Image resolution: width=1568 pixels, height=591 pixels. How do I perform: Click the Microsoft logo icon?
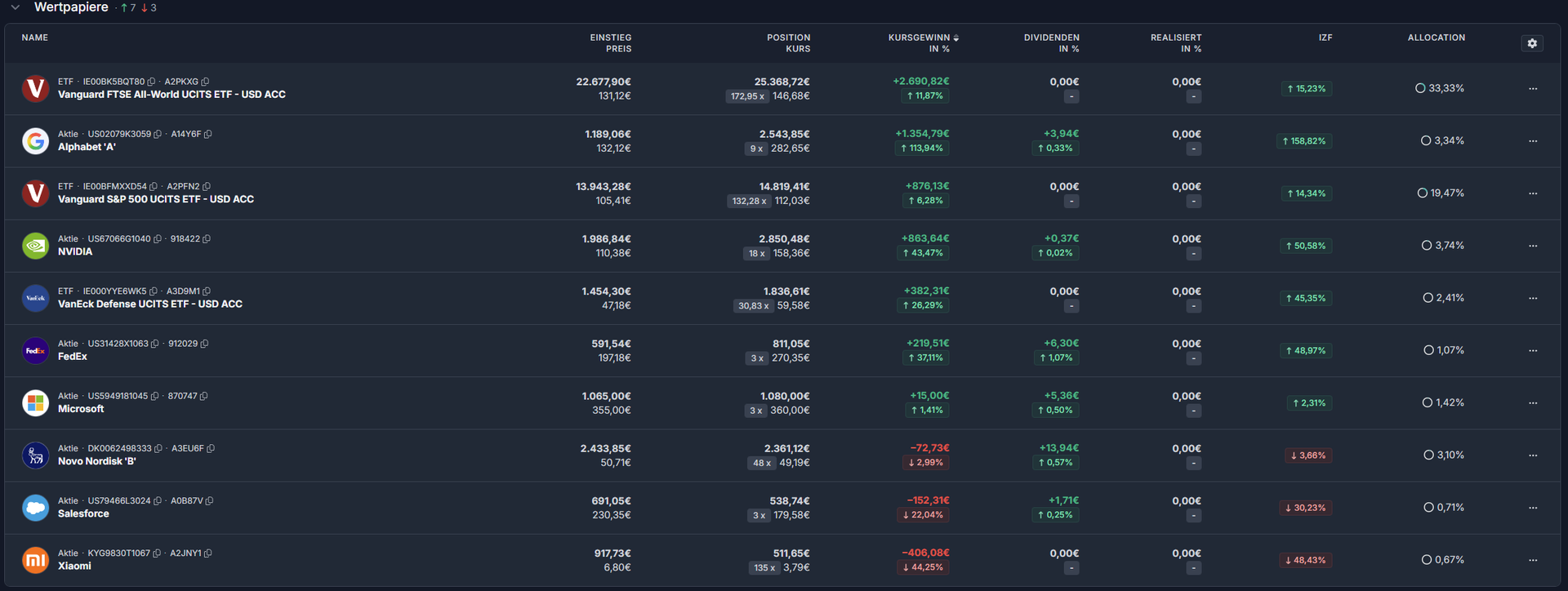(x=35, y=403)
